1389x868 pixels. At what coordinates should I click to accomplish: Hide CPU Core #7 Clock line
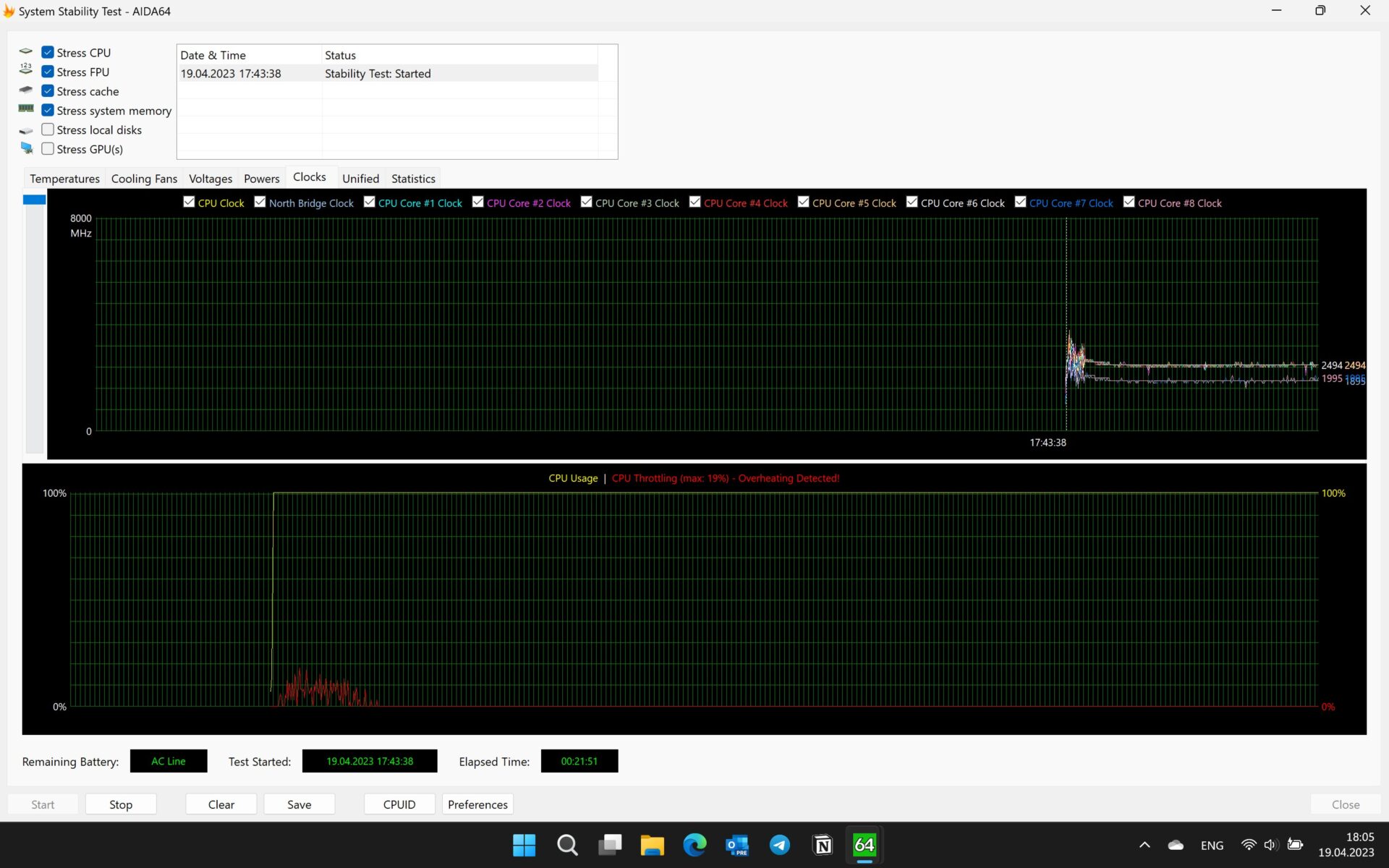[1020, 202]
